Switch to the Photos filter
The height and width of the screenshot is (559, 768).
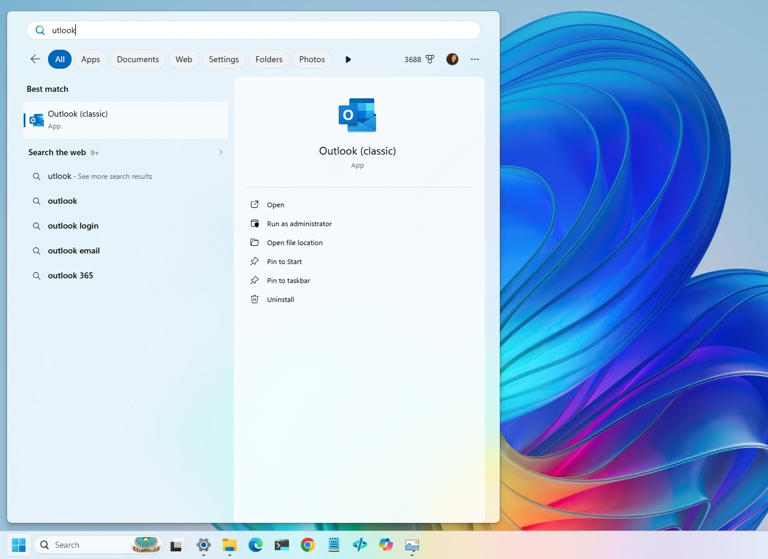click(x=312, y=59)
